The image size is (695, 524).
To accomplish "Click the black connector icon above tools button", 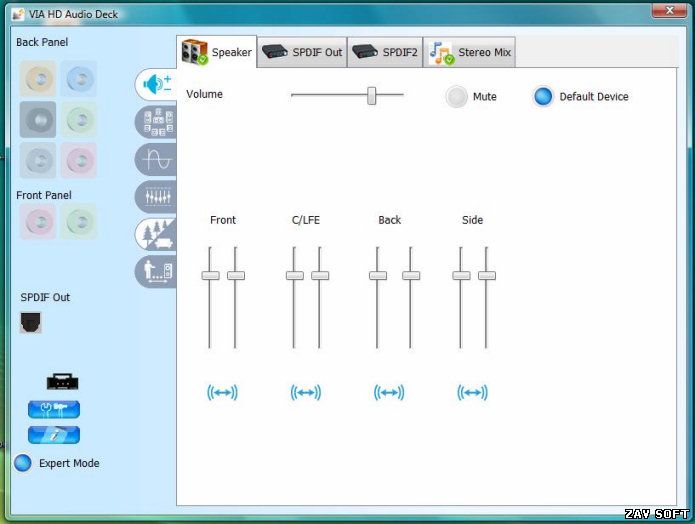I will pos(62,382).
